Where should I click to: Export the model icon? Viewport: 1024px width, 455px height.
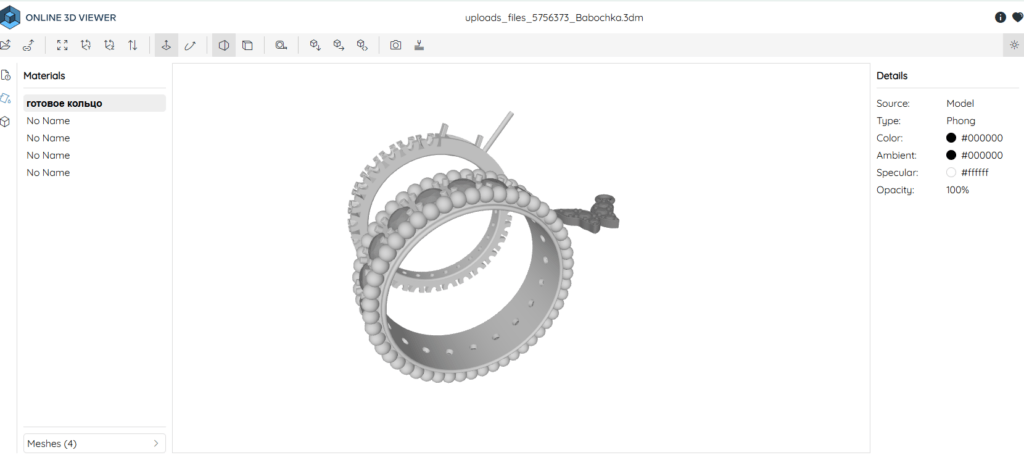click(x=338, y=45)
